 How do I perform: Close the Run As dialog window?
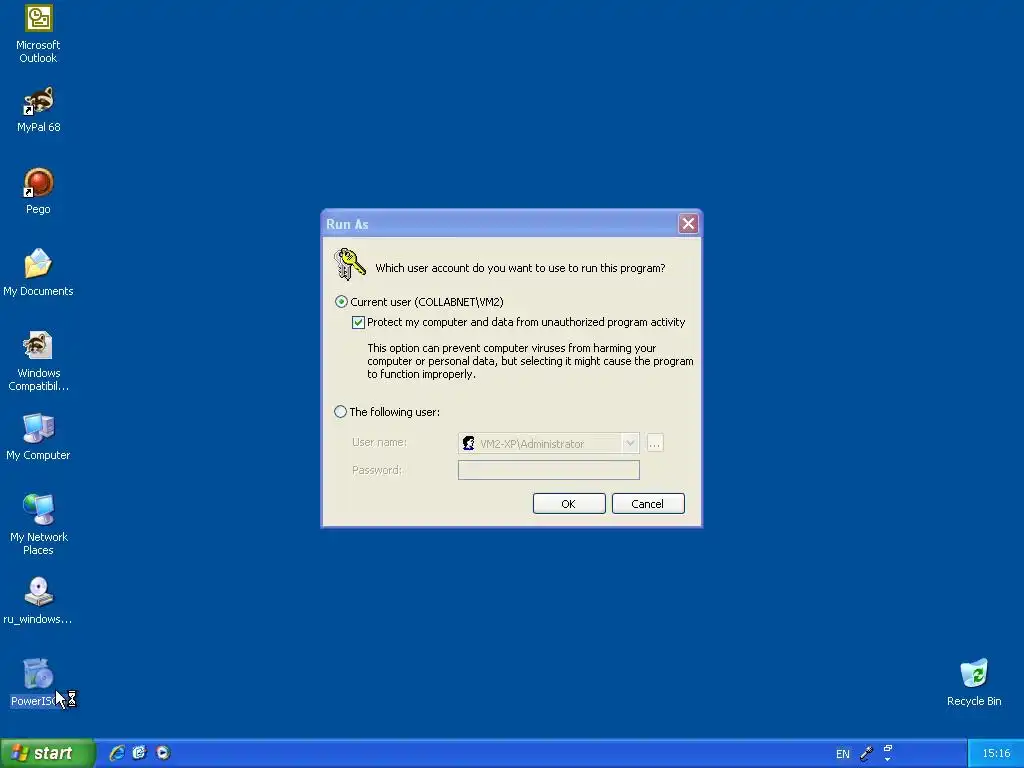[688, 223]
